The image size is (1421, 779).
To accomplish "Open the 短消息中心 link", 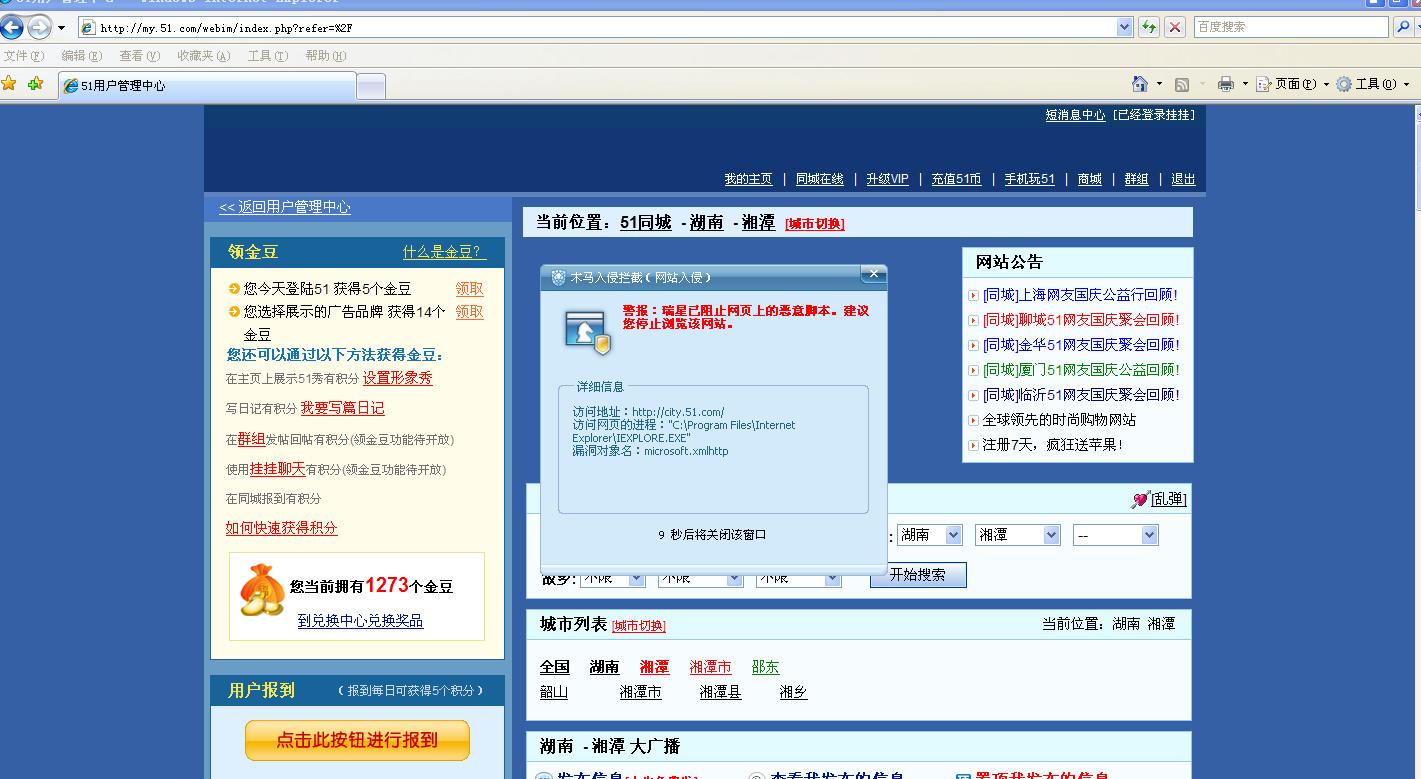I will pyautogui.click(x=1075, y=115).
